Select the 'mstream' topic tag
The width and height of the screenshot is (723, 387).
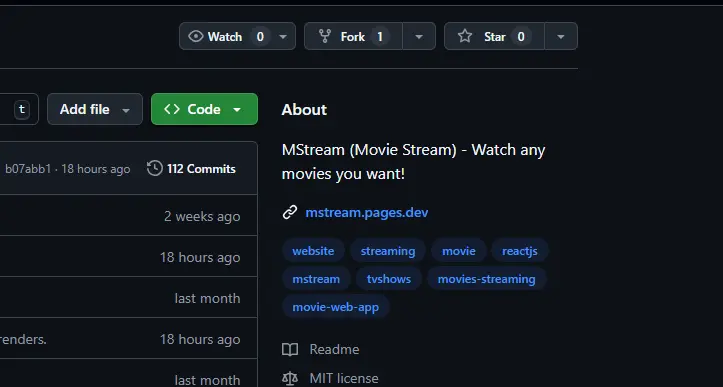(316, 279)
